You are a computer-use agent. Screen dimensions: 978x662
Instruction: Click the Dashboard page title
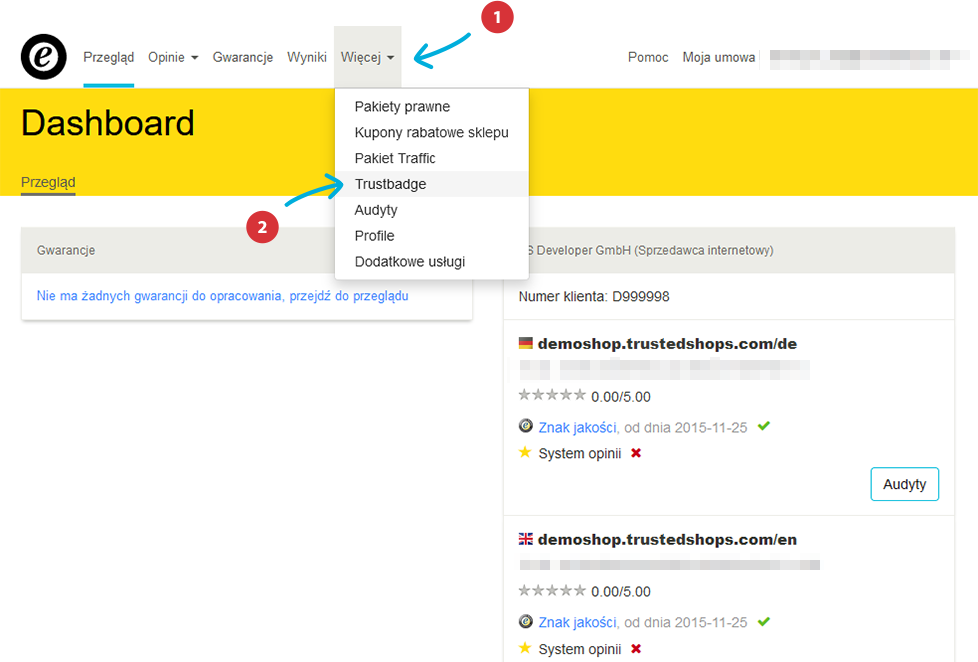click(x=108, y=123)
